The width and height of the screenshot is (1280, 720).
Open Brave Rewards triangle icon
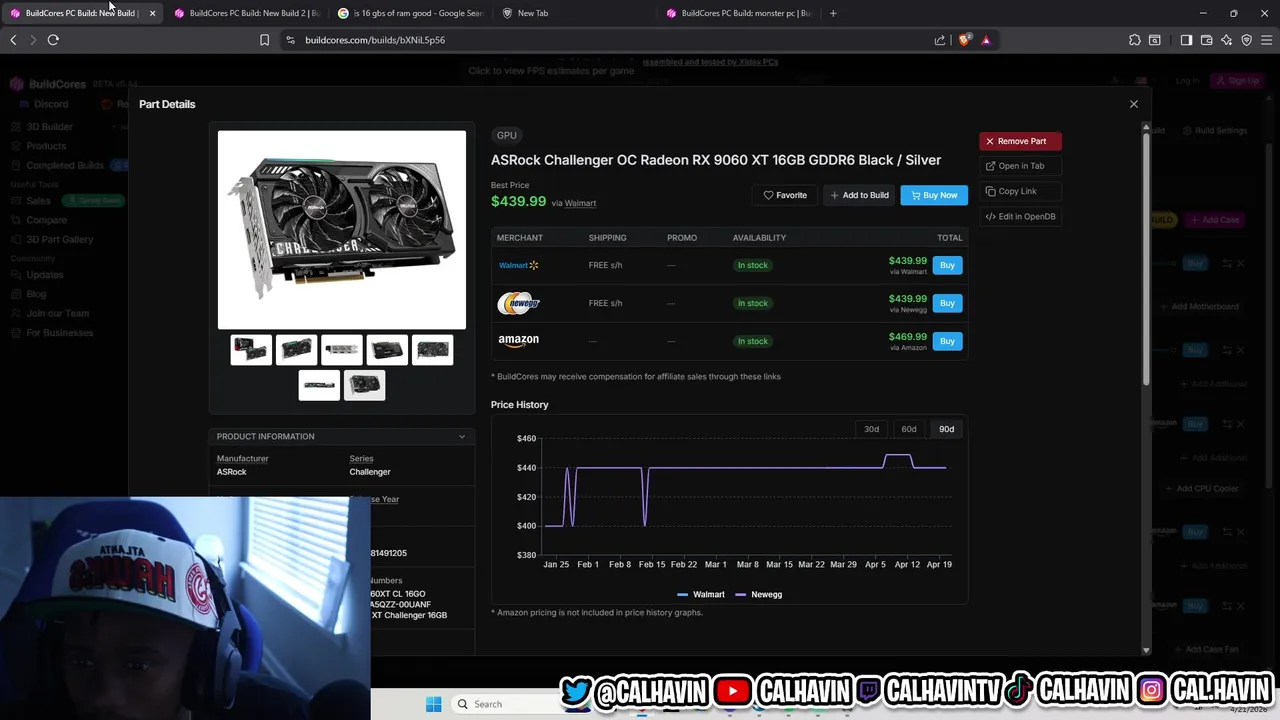click(986, 40)
